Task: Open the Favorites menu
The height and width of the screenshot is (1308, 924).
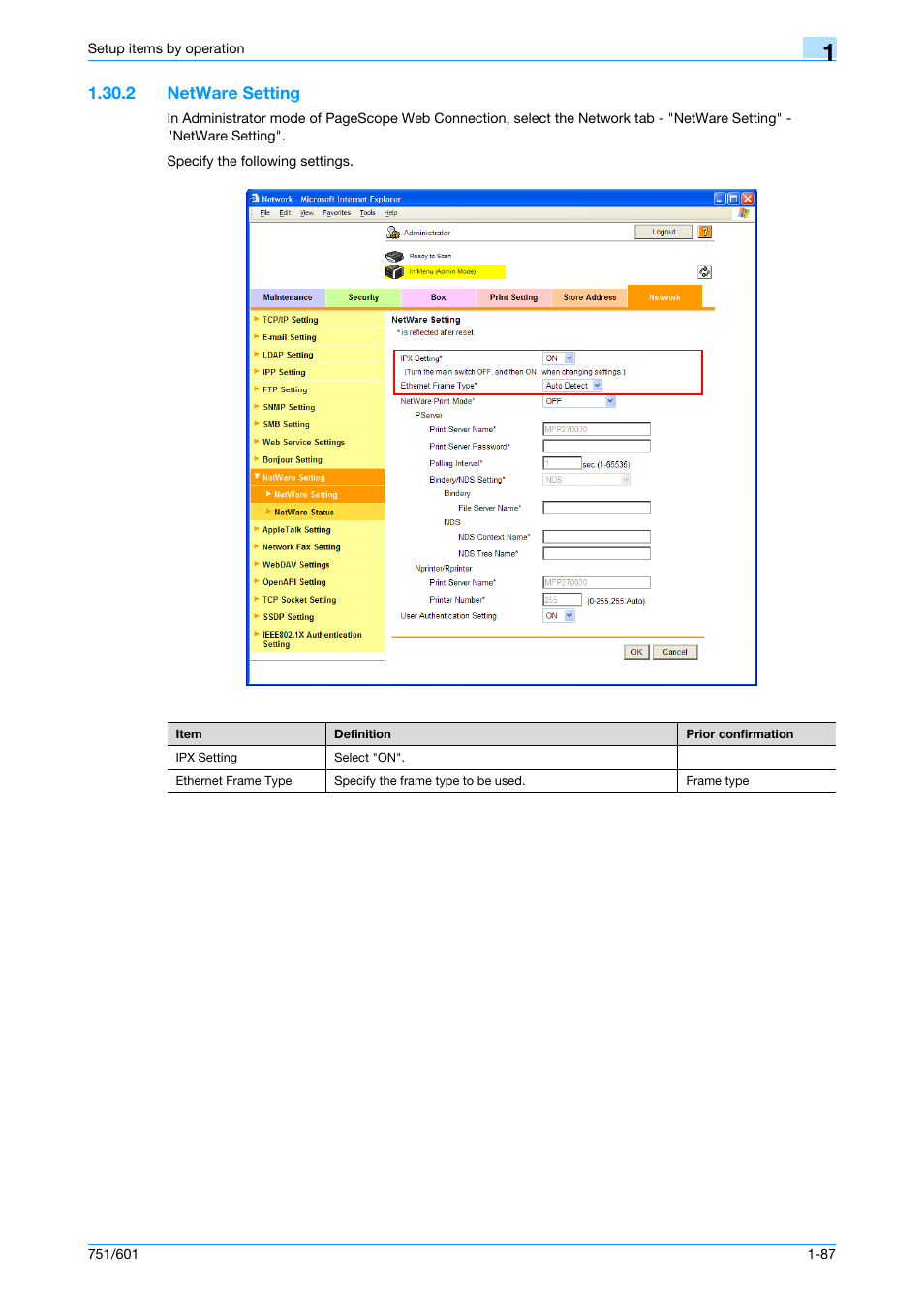Action: tap(337, 213)
